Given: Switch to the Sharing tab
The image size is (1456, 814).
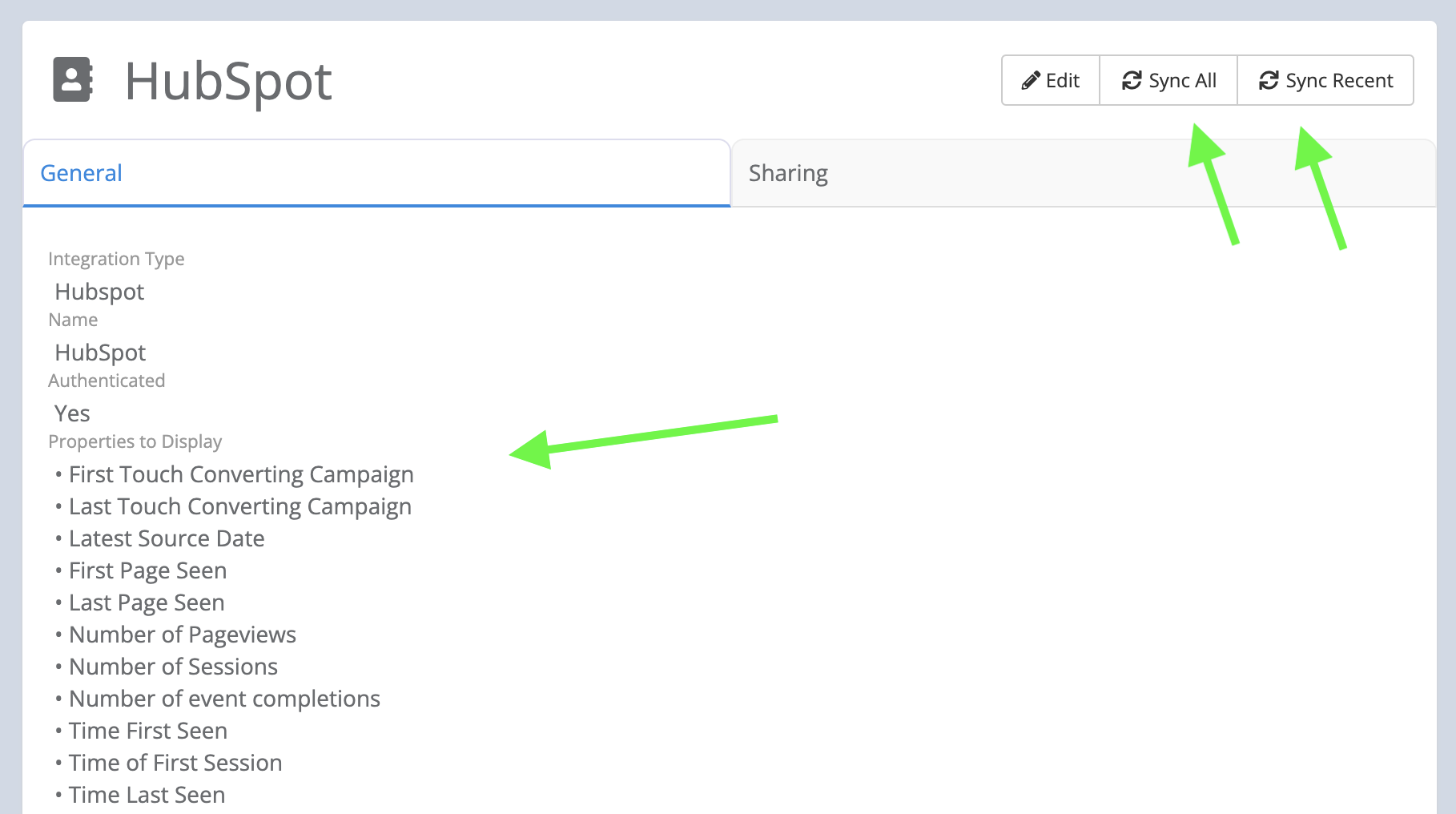Looking at the screenshot, I should click(788, 173).
